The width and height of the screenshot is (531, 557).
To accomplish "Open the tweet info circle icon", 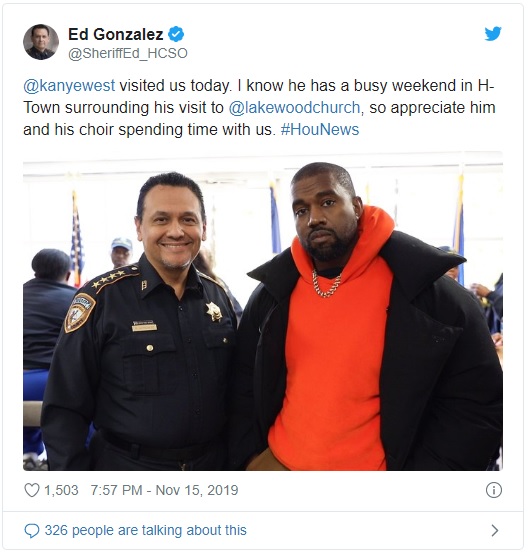I will pos(494,490).
